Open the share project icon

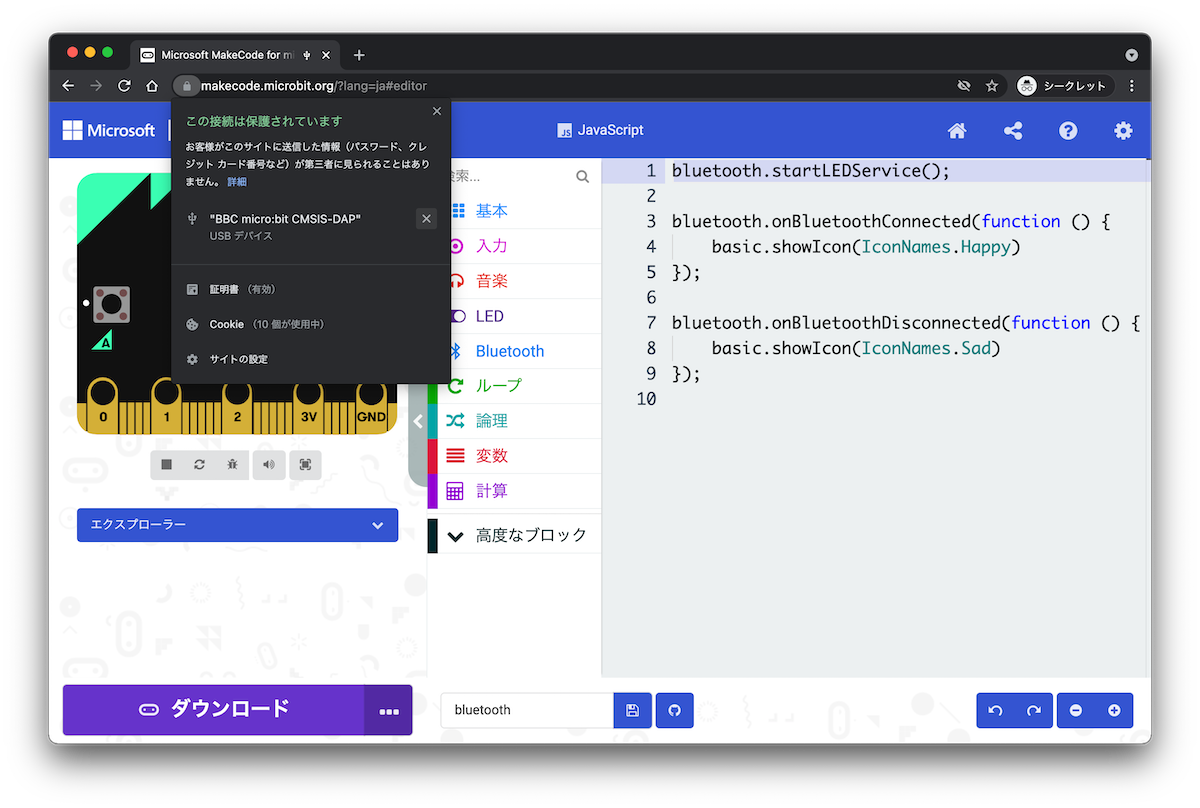tap(1013, 131)
